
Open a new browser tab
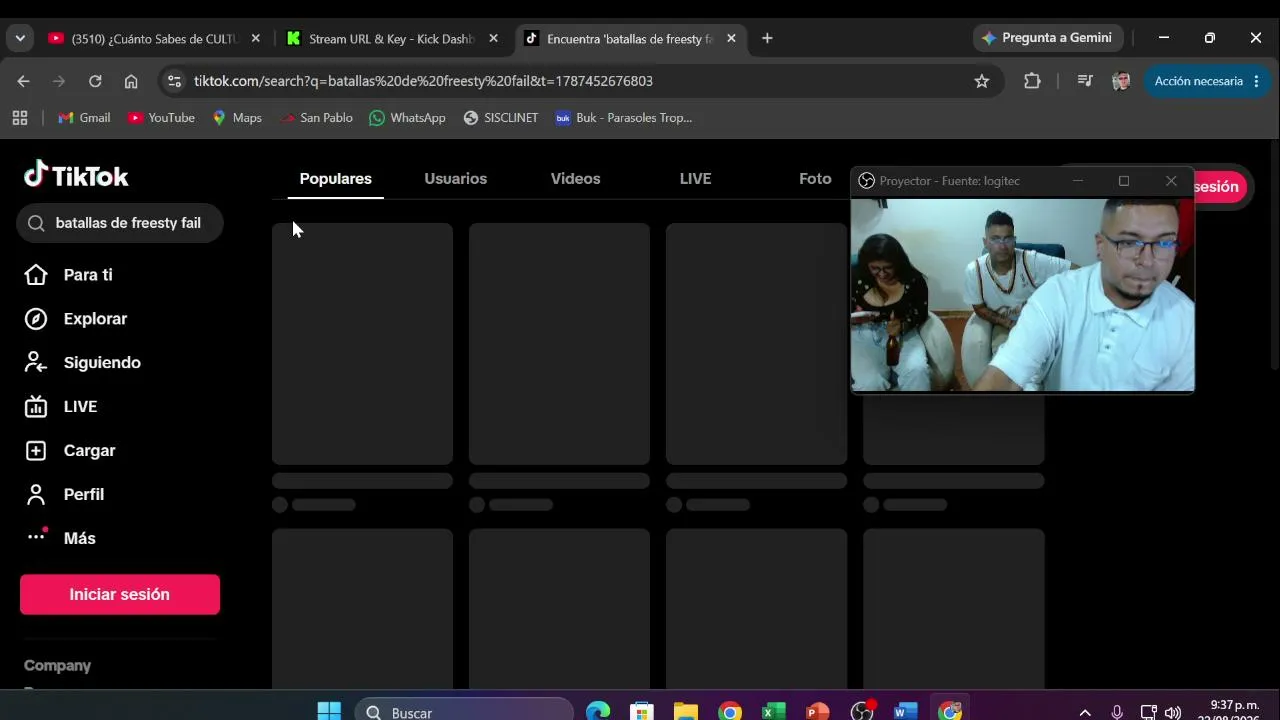767,39
